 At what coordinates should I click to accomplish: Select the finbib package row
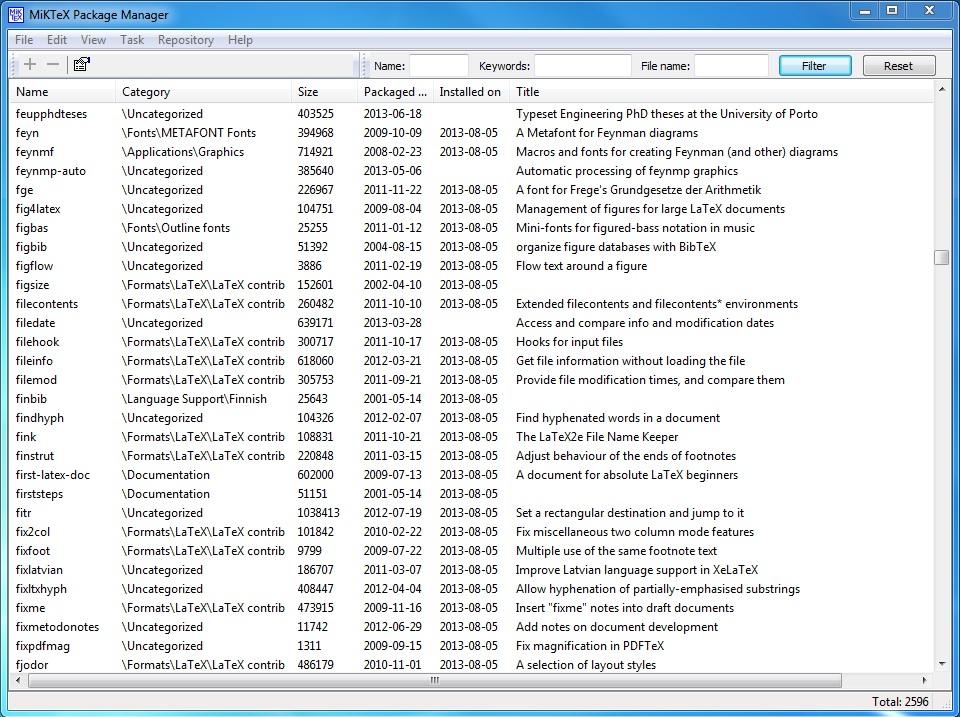click(471, 399)
